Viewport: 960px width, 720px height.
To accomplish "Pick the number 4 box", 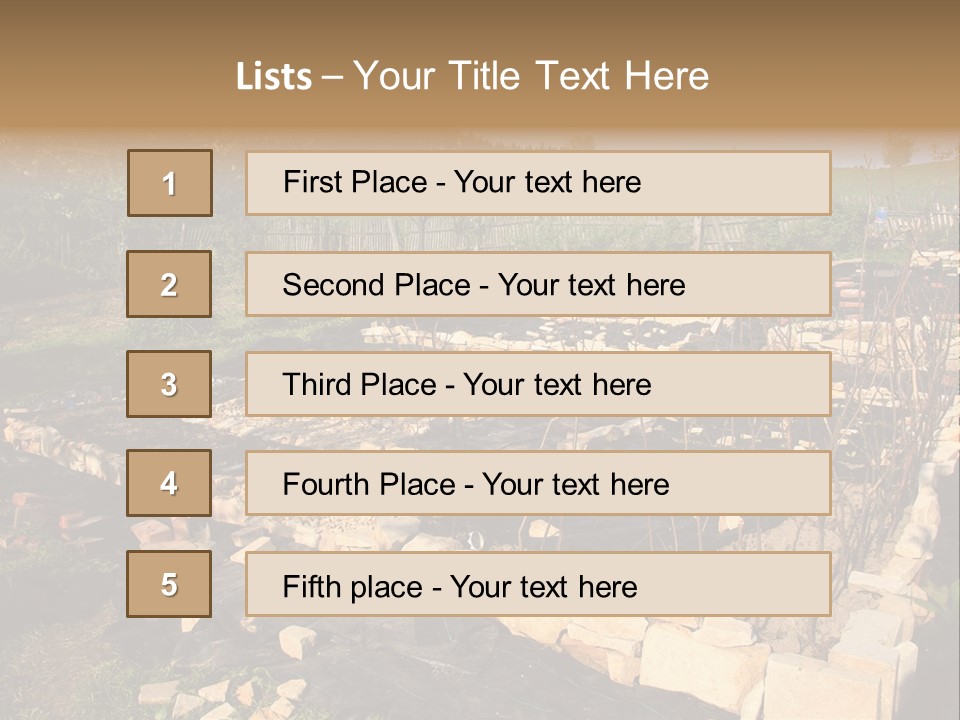I will 169,484.
